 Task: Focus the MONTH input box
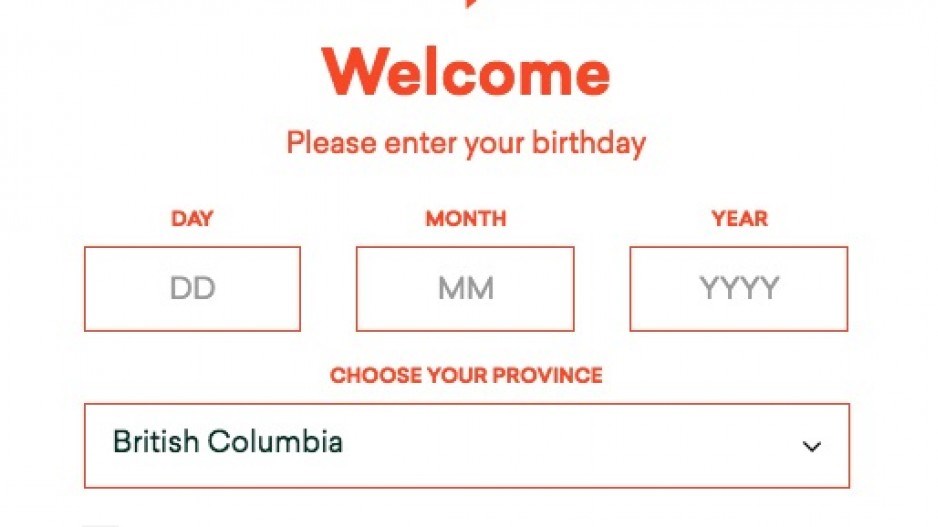pos(465,288)
